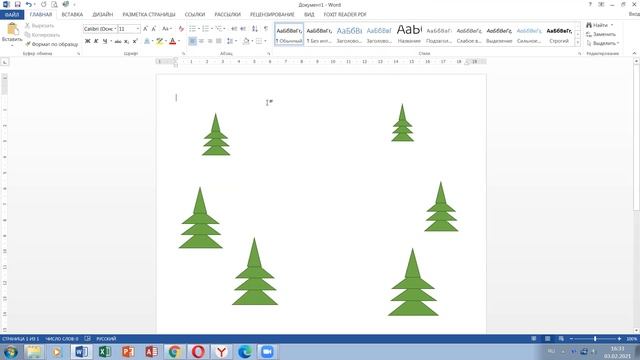Open Найти dropdown arrow
This screenshot has height=360, width=640.
coord(612,25)
